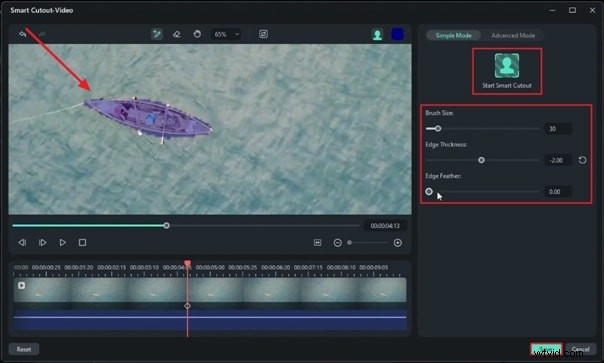
Task: Reset Edge Thickness to default
Action: pyautogui.click(x=582, y=160)
